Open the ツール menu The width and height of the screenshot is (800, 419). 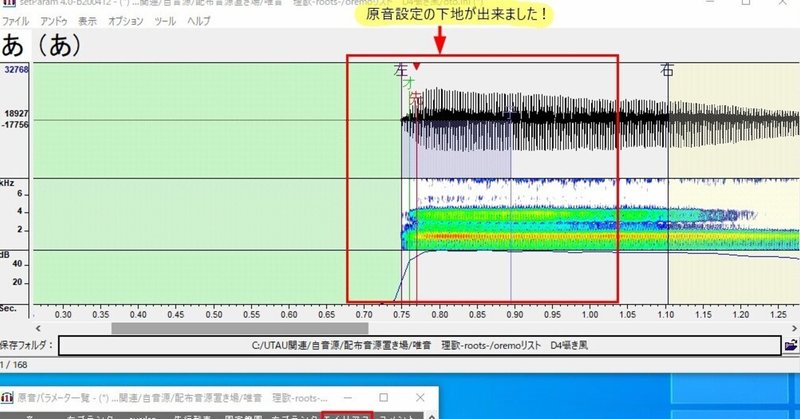coord(165,21)
